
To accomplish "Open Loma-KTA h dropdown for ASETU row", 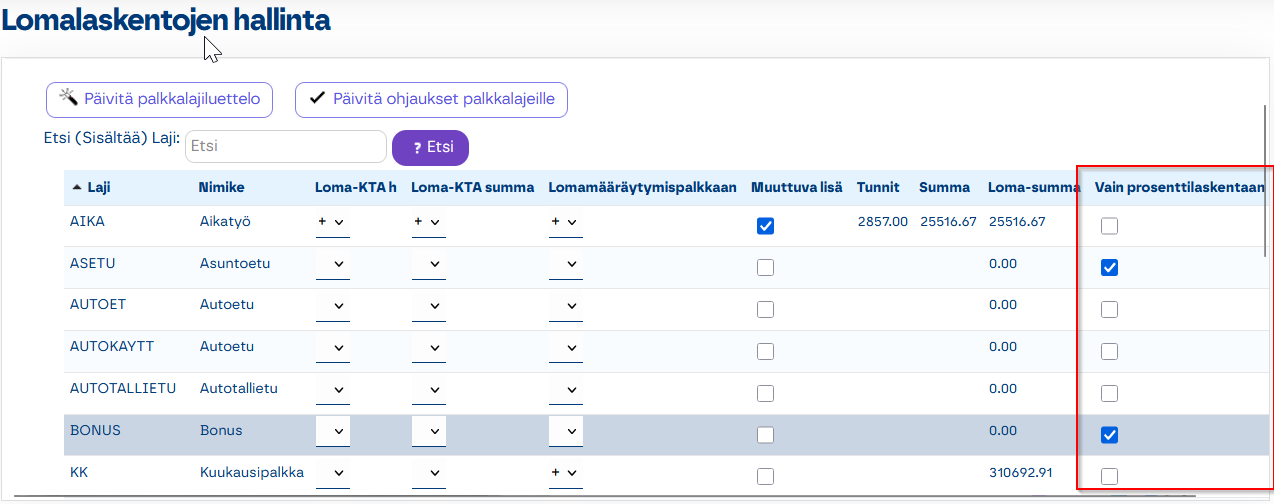I will click(x=332, y=264).
